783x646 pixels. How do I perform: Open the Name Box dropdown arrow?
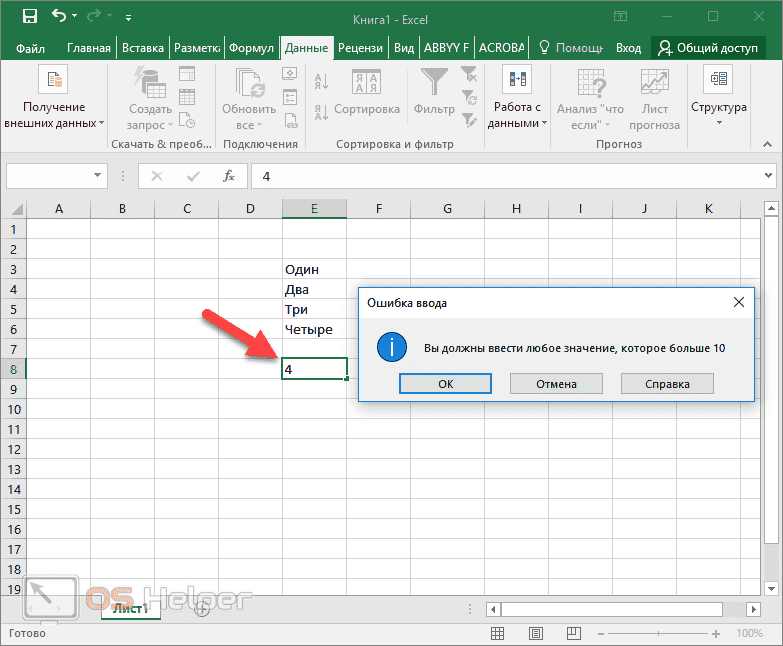pos(98,176)
